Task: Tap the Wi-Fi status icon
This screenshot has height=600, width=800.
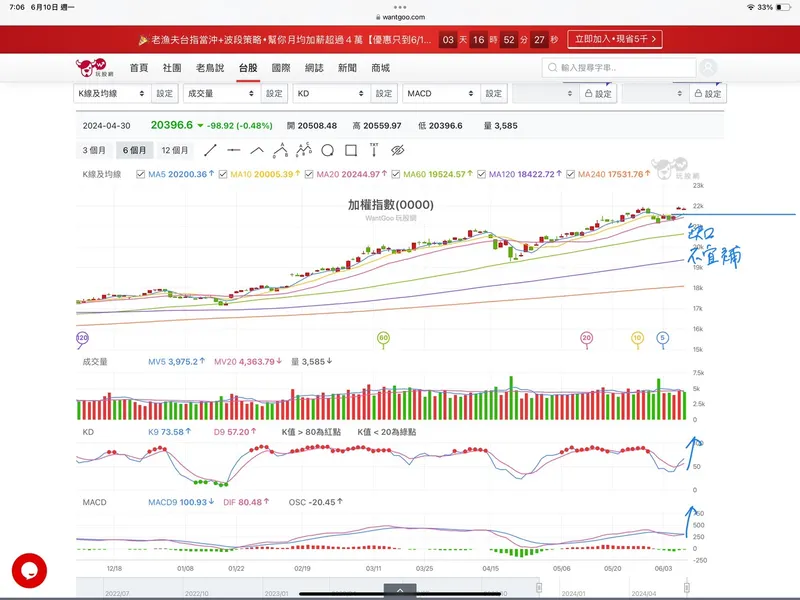Action: tap(751, 7)
